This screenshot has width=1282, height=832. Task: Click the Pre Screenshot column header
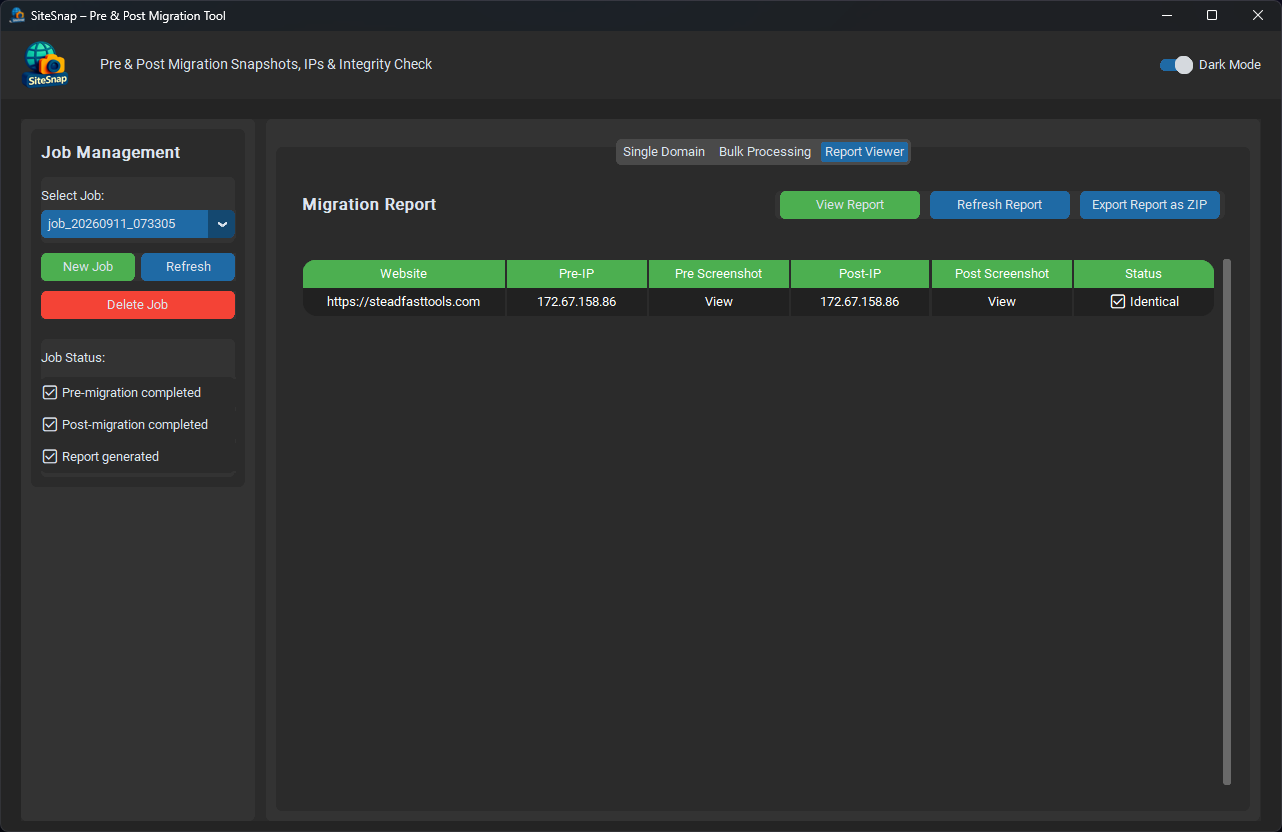tap(719, 274)
